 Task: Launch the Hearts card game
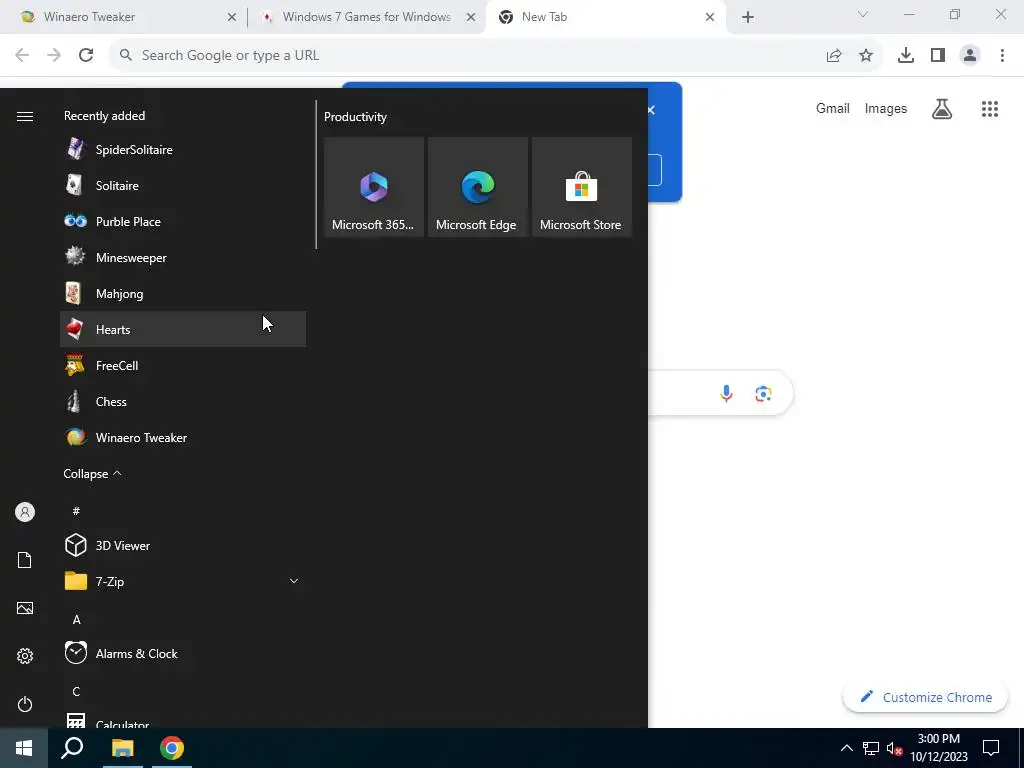(x=183, y=329)
